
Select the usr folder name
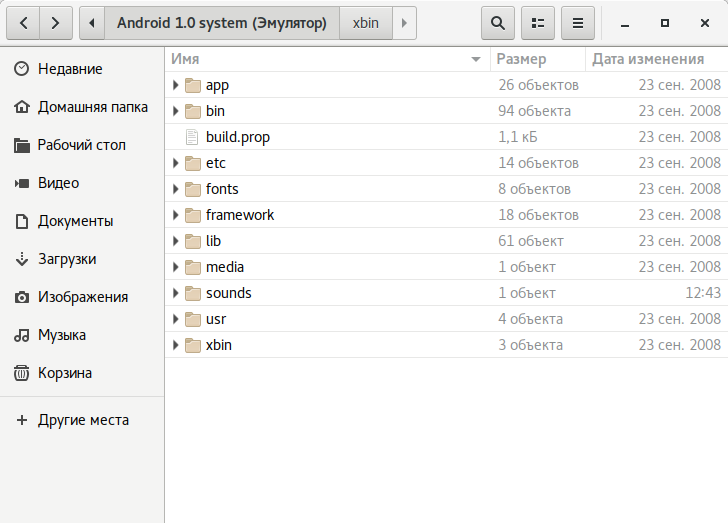tap(216, 319)
